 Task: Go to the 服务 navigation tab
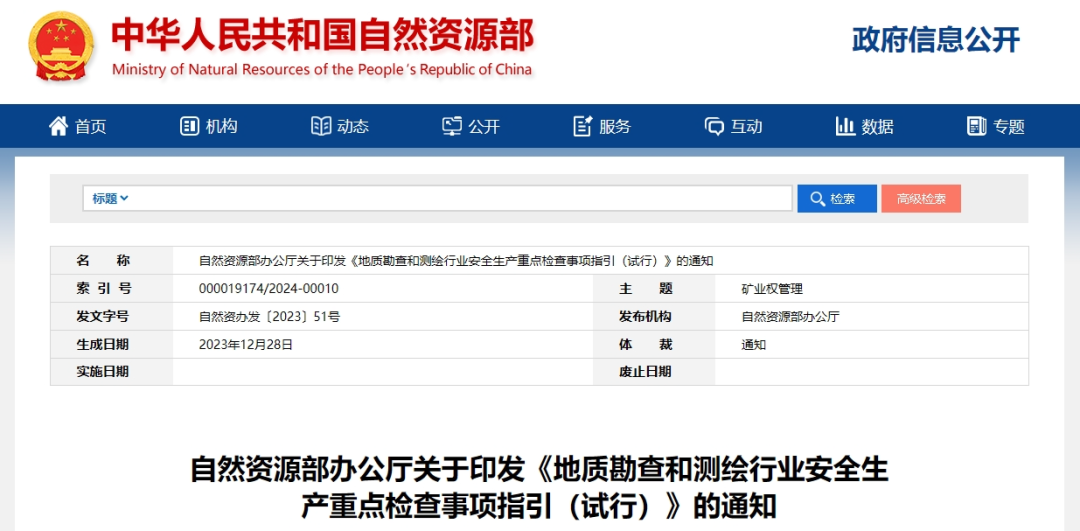[x=615, y=126]
